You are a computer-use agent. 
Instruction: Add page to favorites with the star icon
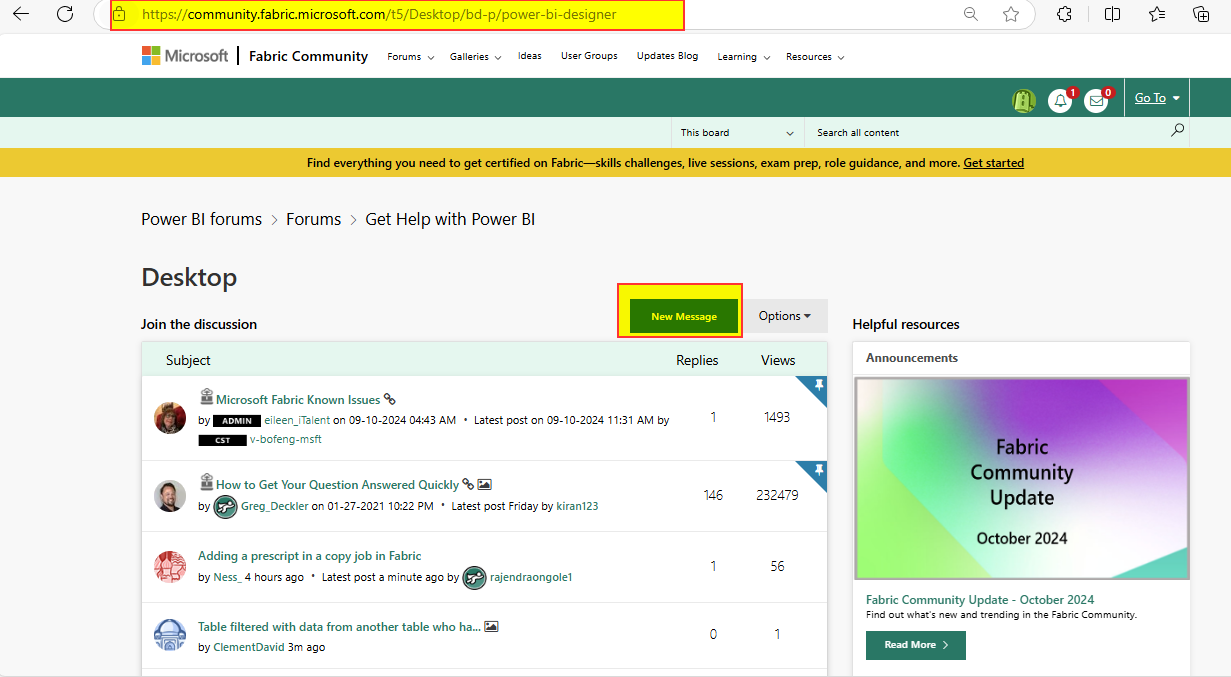pos(1011,14)
